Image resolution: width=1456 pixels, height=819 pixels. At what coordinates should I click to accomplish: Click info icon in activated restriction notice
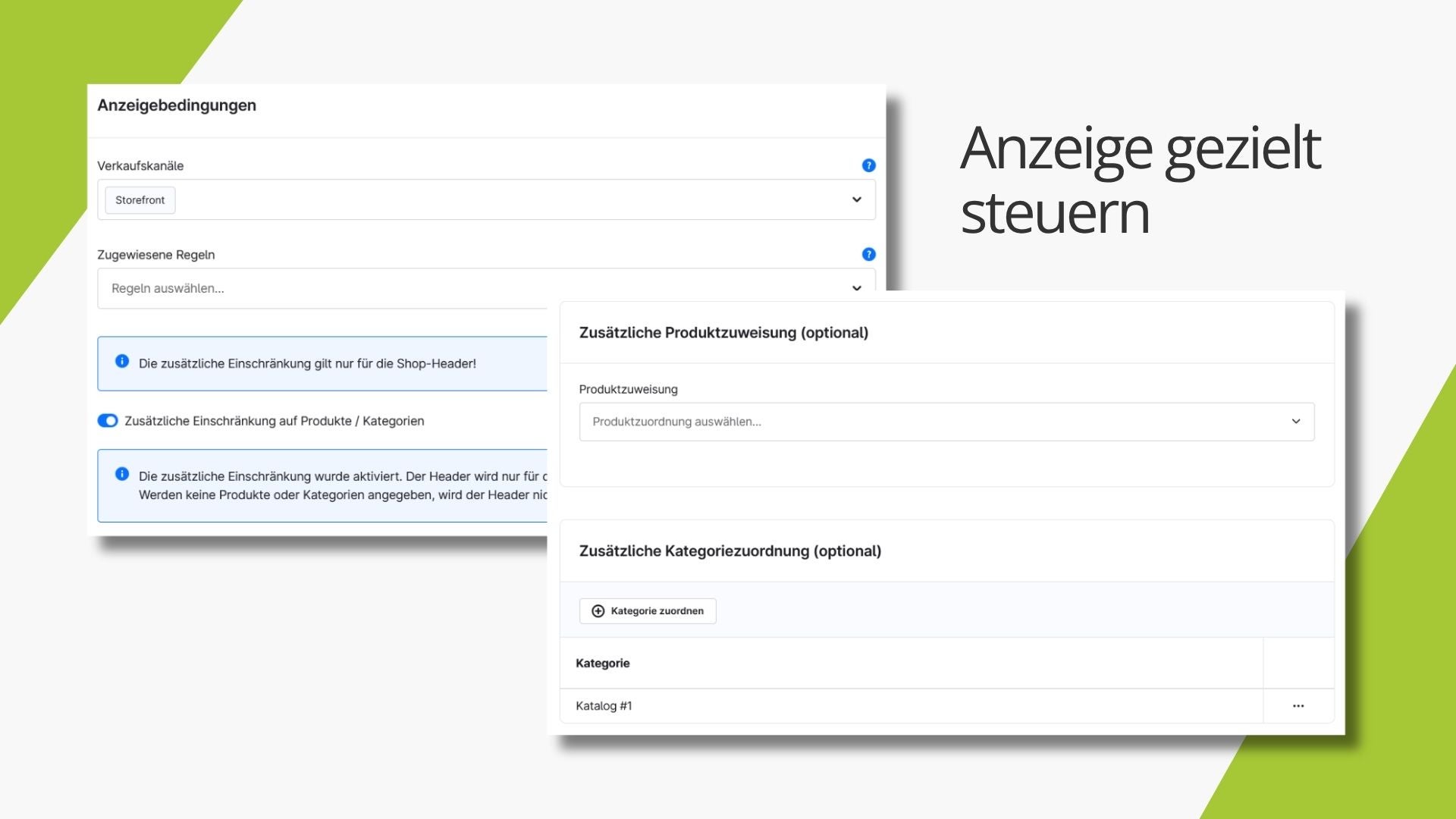pyautogui.click(x=121, y=474)
